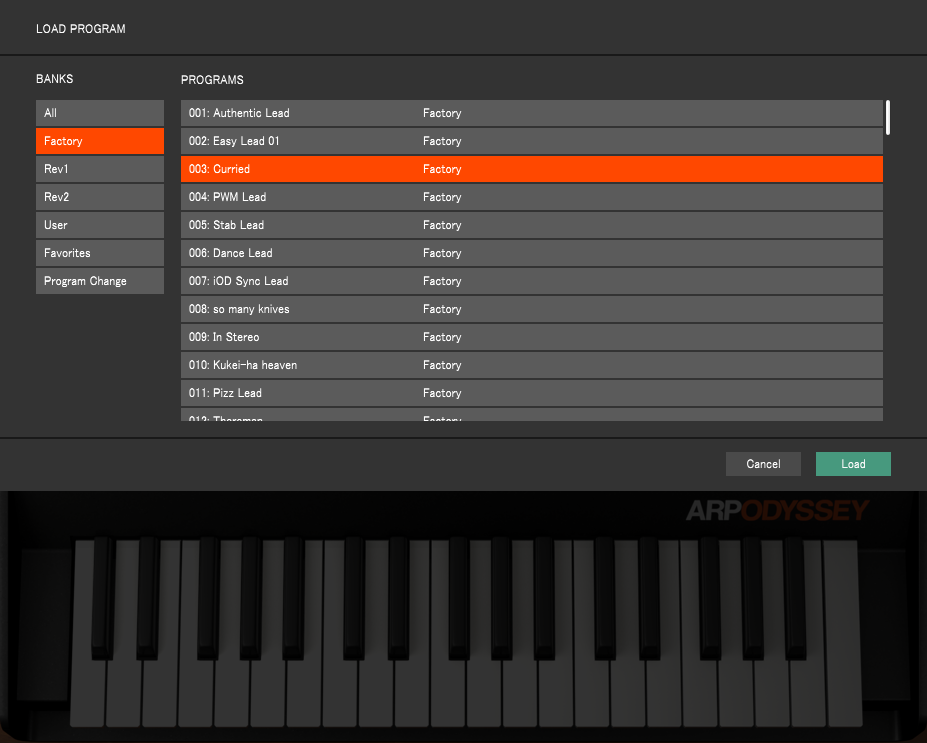Click the programs list scrollbar
927x743 pixels.
[x=888, y=113]
